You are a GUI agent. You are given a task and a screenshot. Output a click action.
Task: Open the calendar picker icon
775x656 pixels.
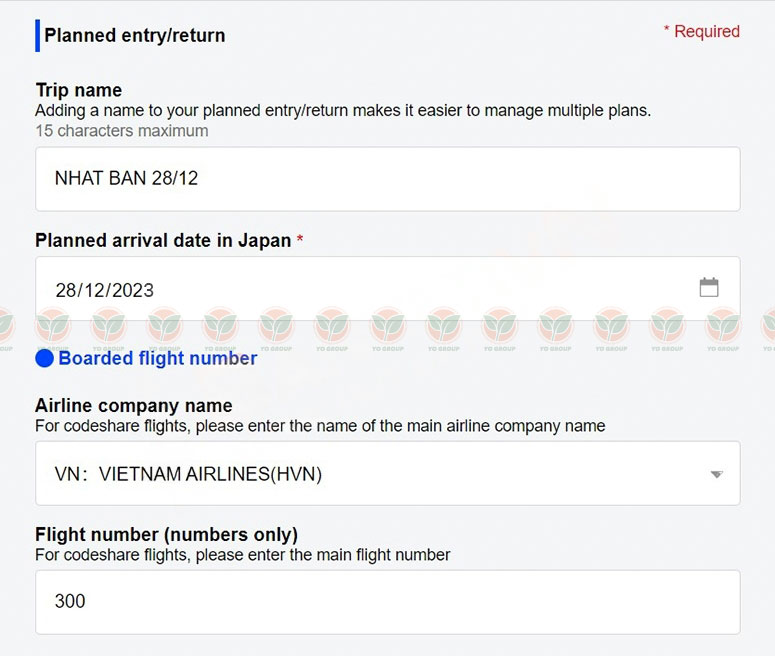709,287
